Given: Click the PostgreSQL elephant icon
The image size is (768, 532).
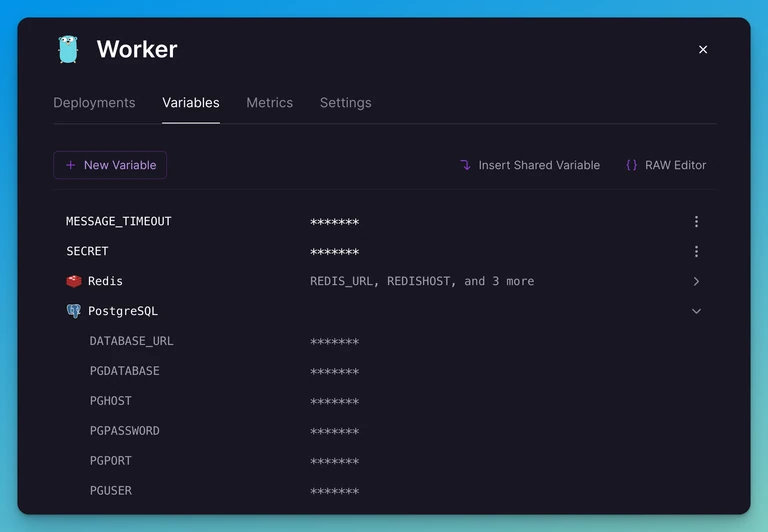Looking at the screenshot, I should 74,311.
